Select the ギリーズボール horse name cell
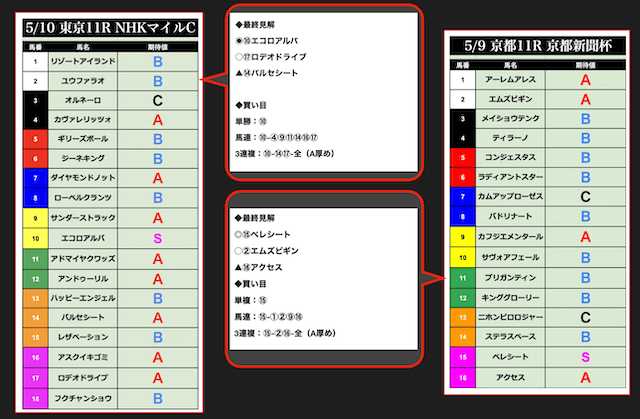Image resolution: width=640 pixels, height=419 pixels. pos(83,139)
